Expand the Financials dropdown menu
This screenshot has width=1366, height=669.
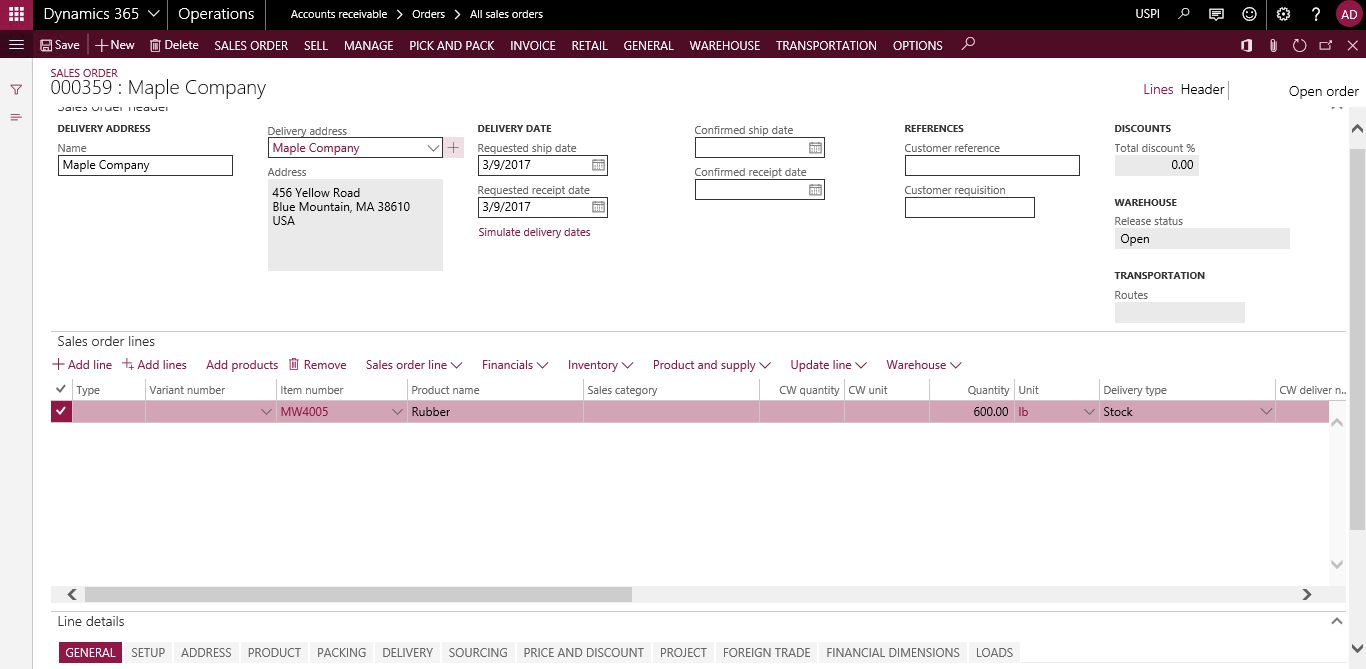514,364
